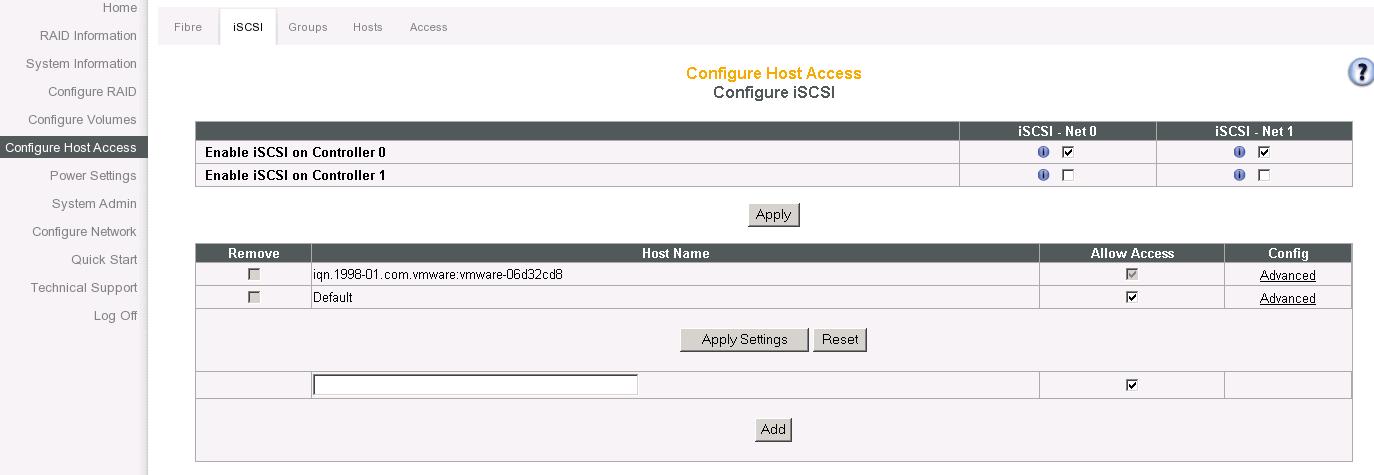Screen dimensions: 1374x475
Task: Uncheck iSCSI Net 0 on Controller 0
Action: click(1068, 152)
